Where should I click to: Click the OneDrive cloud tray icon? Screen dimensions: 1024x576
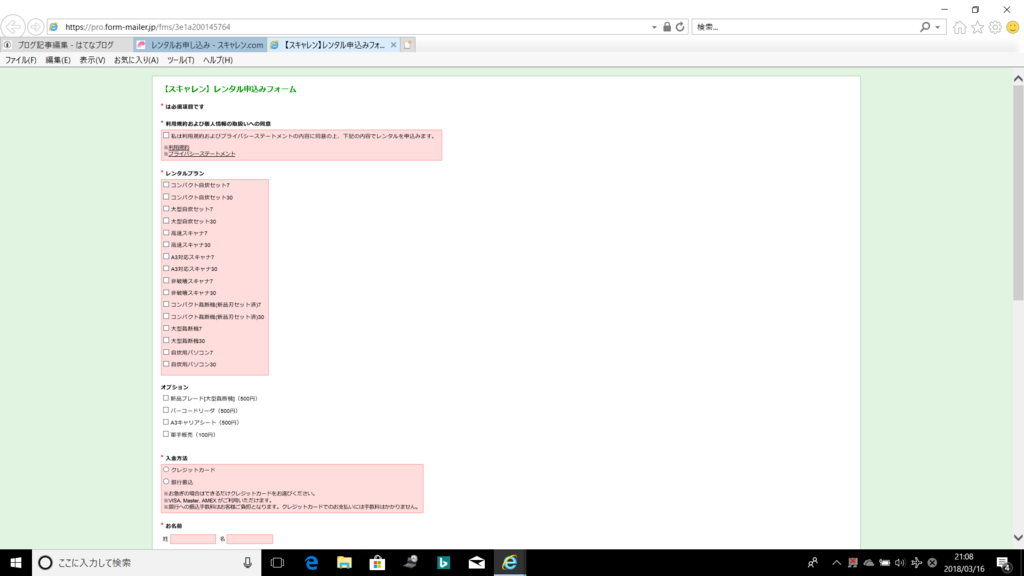[869, 562]
